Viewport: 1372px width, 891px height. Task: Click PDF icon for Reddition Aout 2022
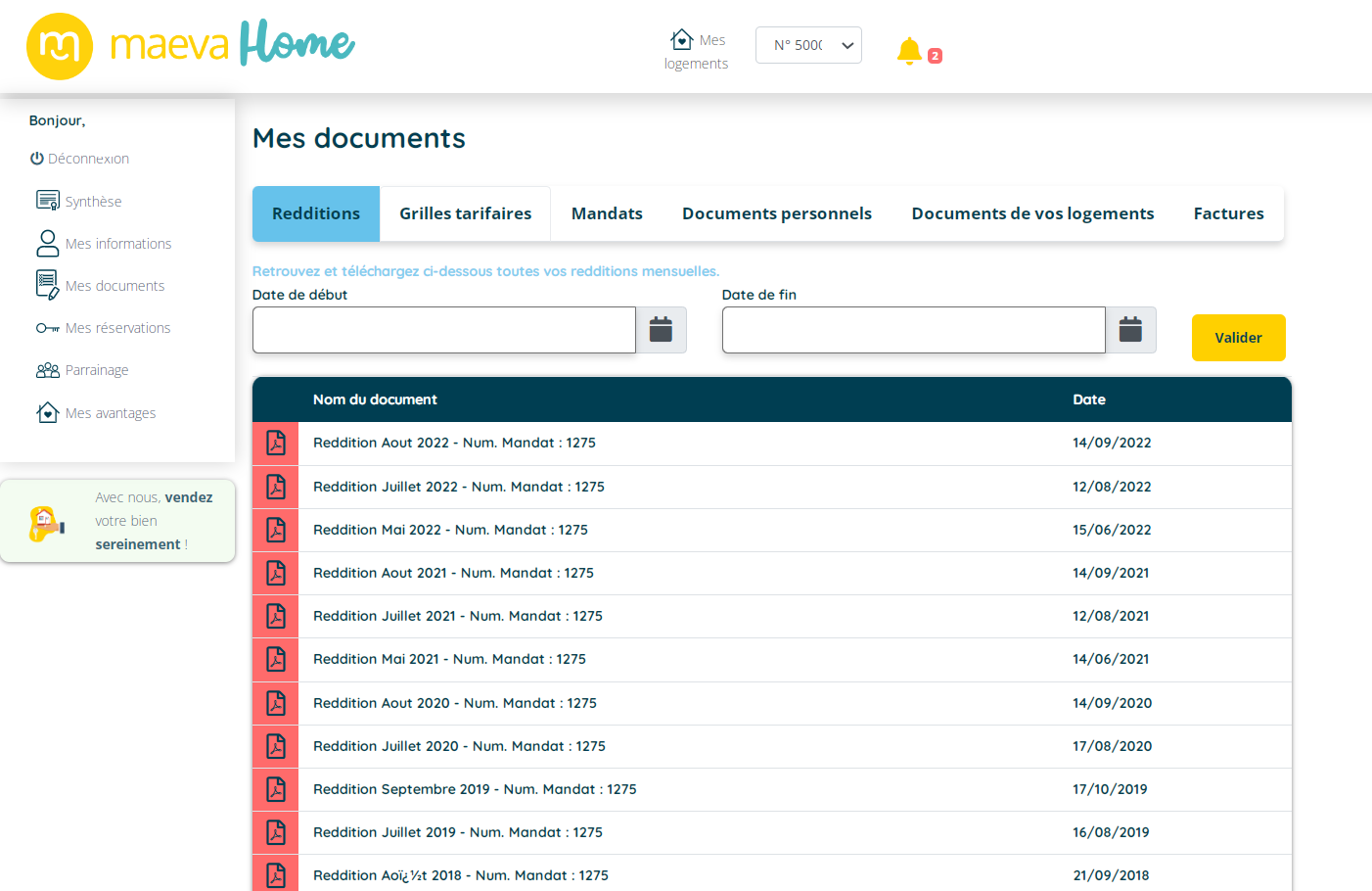pyautogui.click(x=276, y=444)
